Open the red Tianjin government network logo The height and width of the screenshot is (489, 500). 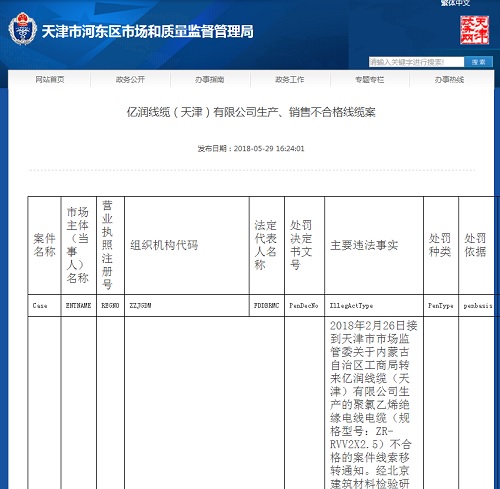tap(475, 30)
